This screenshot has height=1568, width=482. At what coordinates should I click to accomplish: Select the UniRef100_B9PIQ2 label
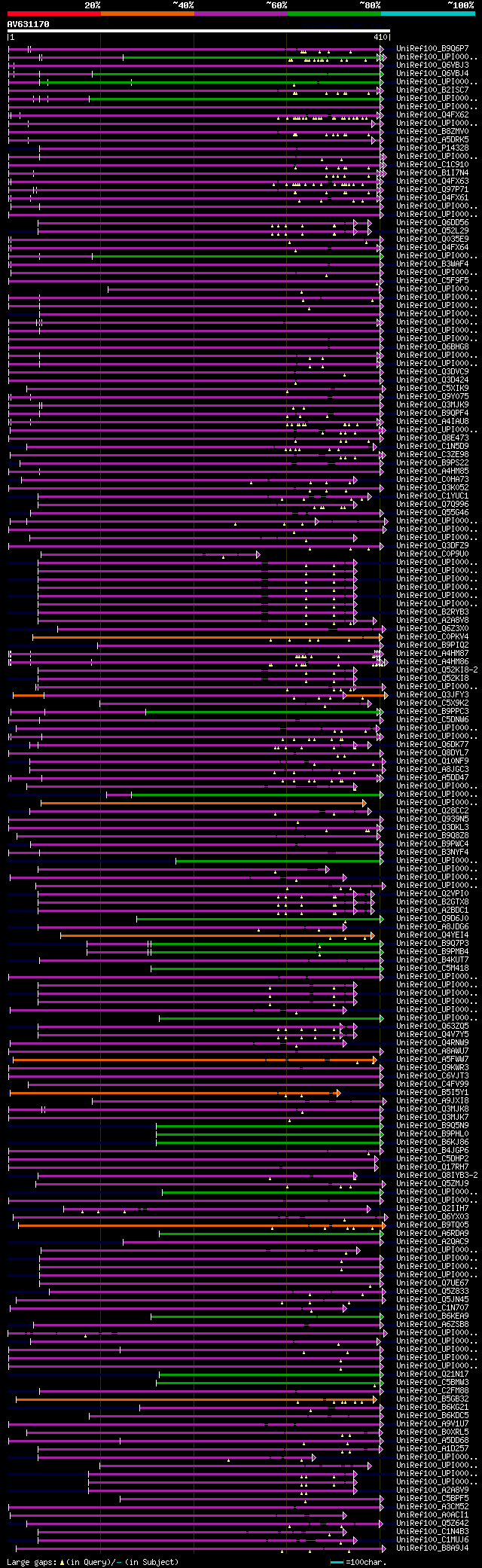coord(432,645)
